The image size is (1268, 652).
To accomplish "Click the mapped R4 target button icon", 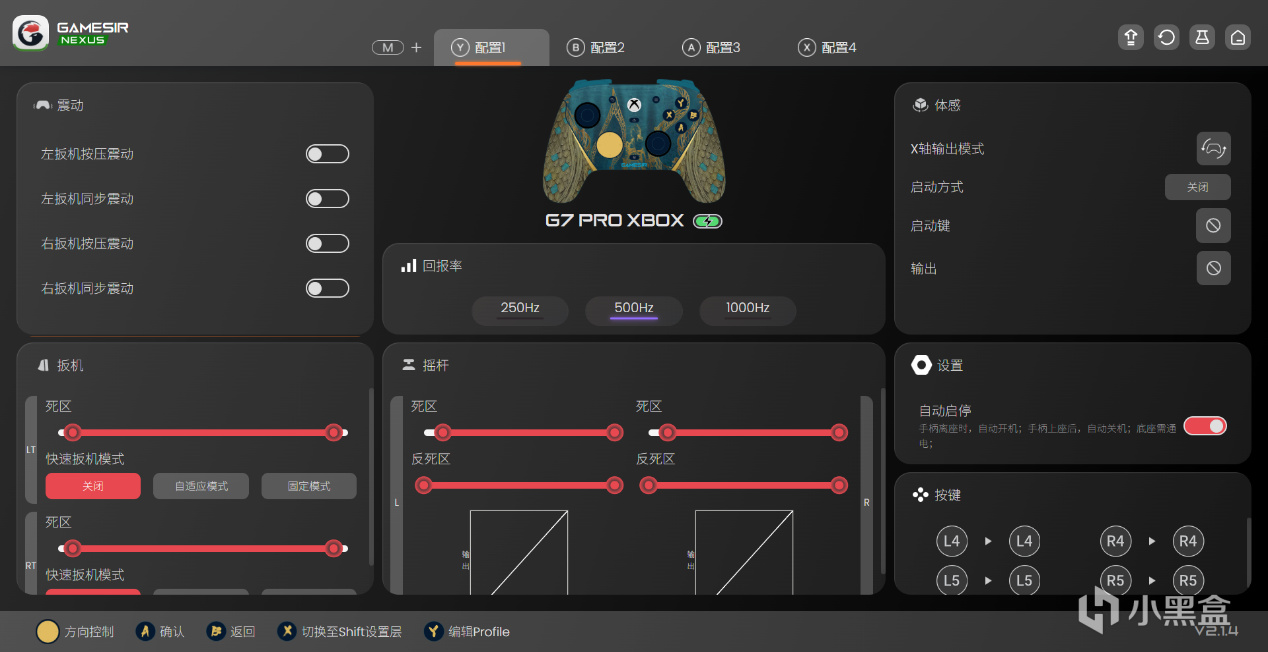I will 1188,541.
